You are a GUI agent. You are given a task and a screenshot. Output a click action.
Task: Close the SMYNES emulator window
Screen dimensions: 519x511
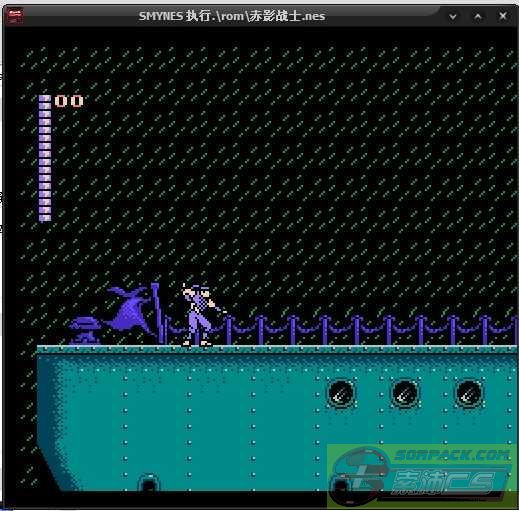pyautogui.click(x=503, y=16)
